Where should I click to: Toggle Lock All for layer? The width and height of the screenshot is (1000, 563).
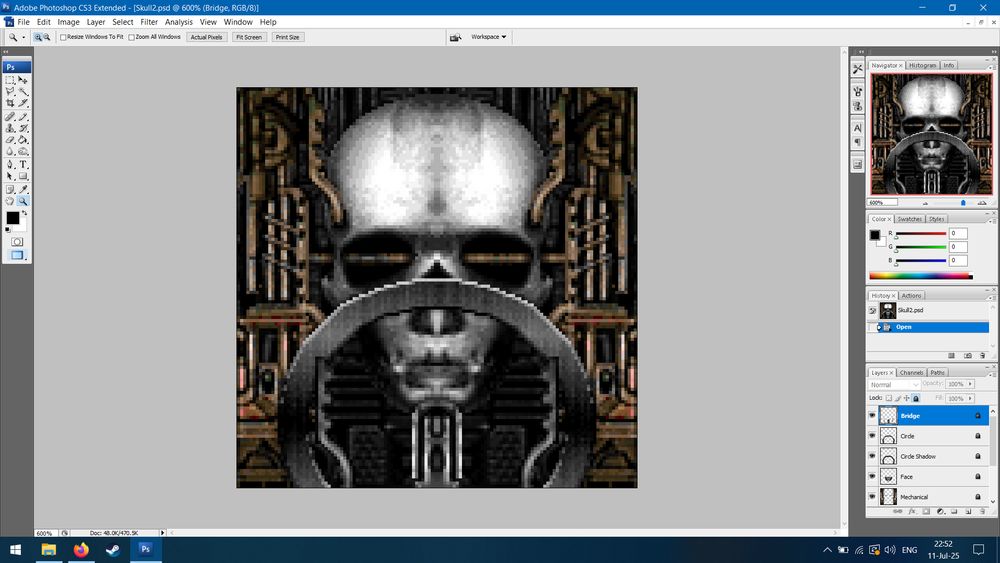[x=916, y=398]
